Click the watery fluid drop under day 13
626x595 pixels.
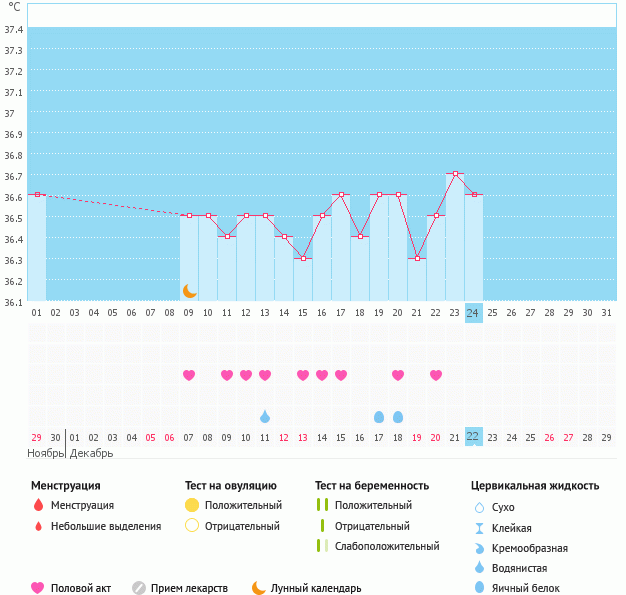click(265, 416)
